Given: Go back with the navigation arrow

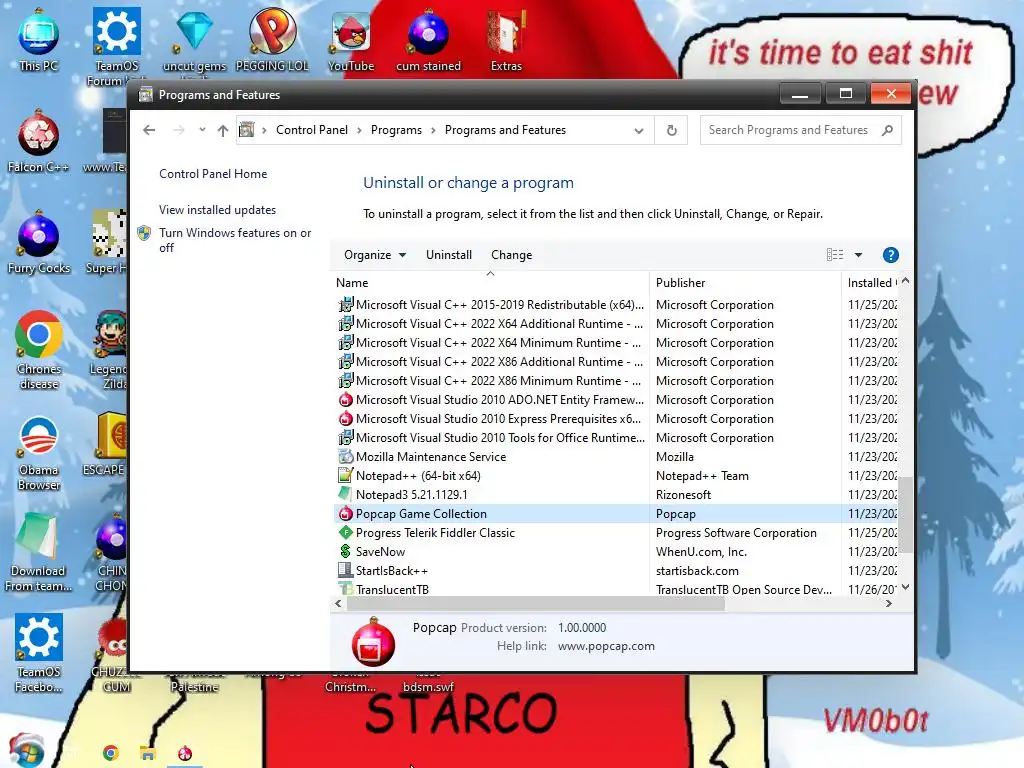Looking at the screenshot, I should [149, 130].
